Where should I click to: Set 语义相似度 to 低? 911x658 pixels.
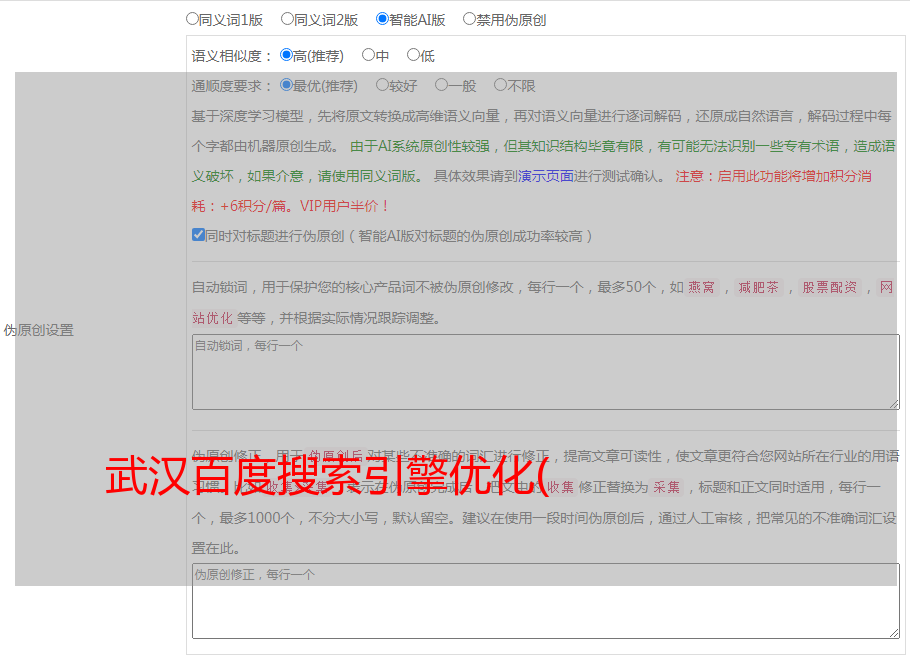coord(413,55)
